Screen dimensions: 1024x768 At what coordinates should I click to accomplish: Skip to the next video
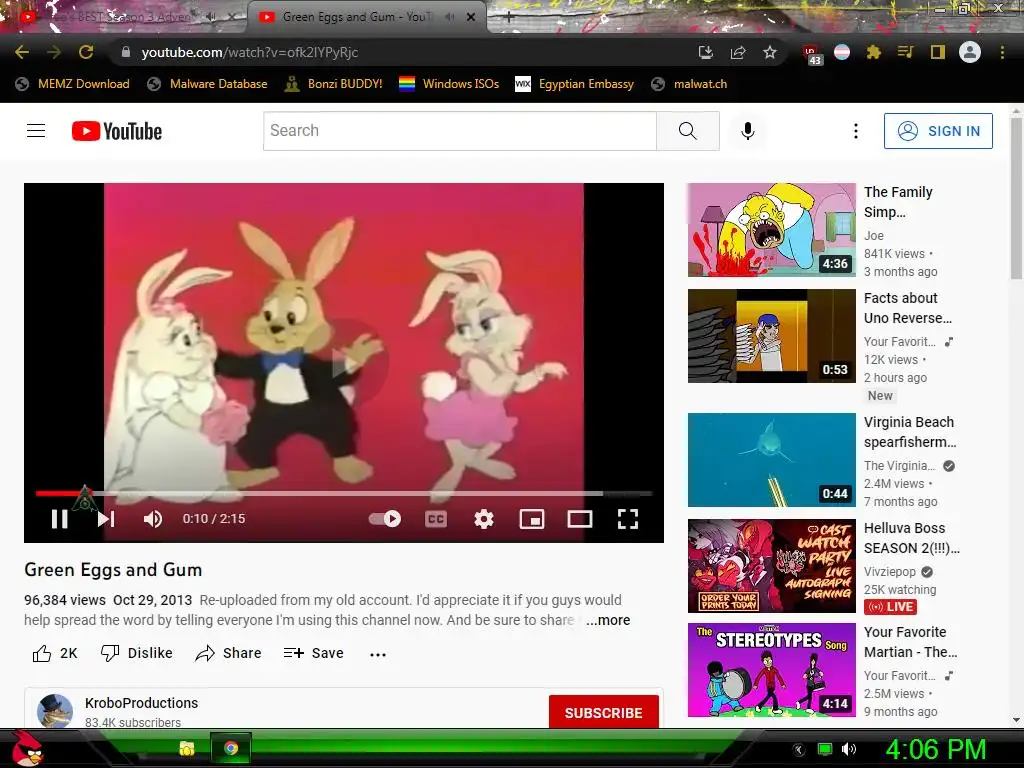106,519
